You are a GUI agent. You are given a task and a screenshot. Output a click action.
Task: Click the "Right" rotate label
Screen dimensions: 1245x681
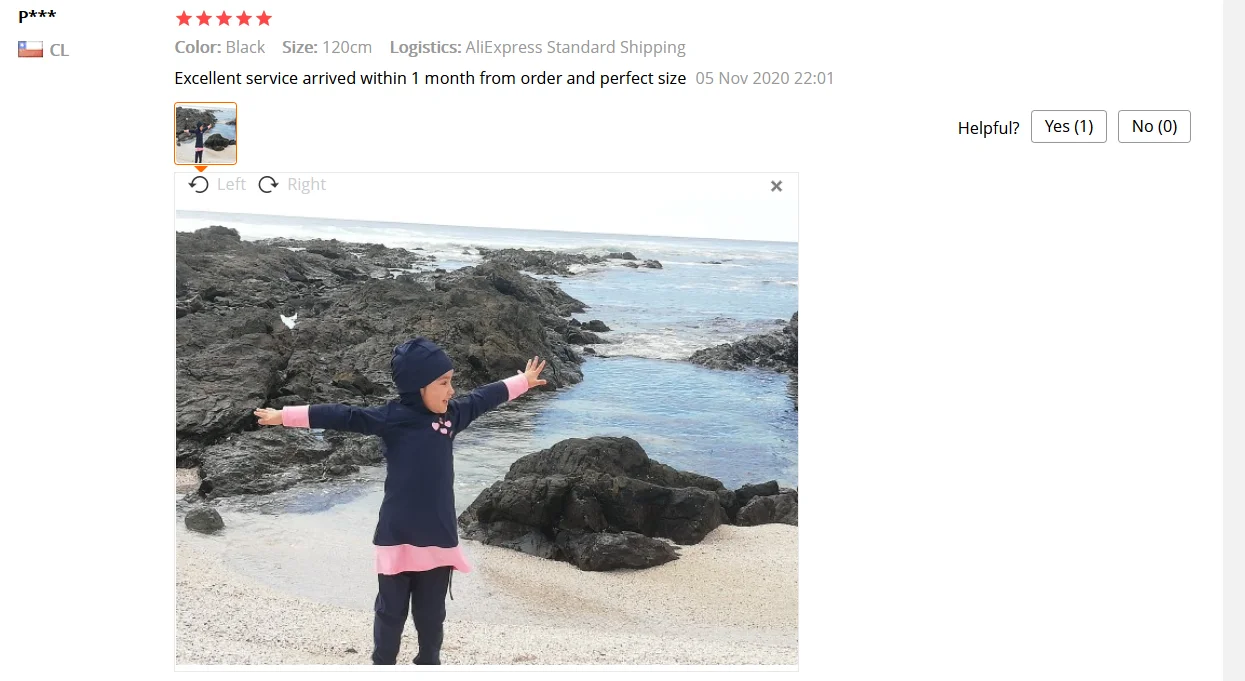(306, 184)
